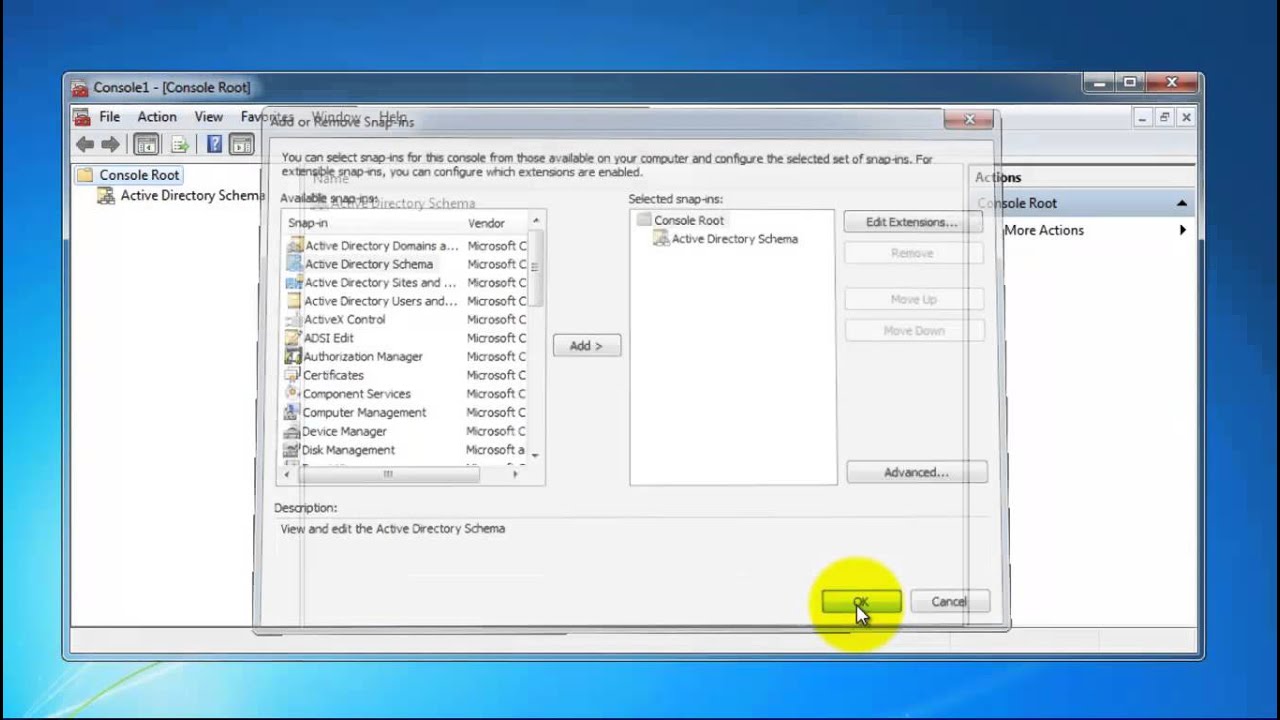The width and height of the screenshot is (1280, 720).
Task: Select the 'Disk Management' row text
Action: point(349,450)
